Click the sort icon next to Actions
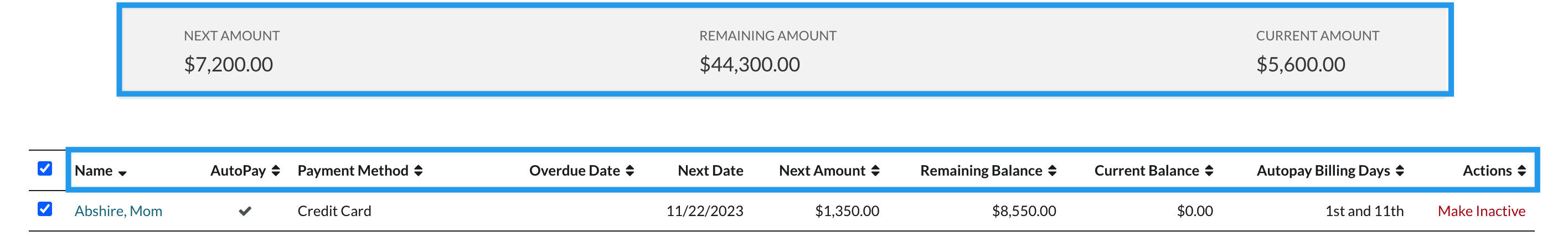 tap(1521, 171)
